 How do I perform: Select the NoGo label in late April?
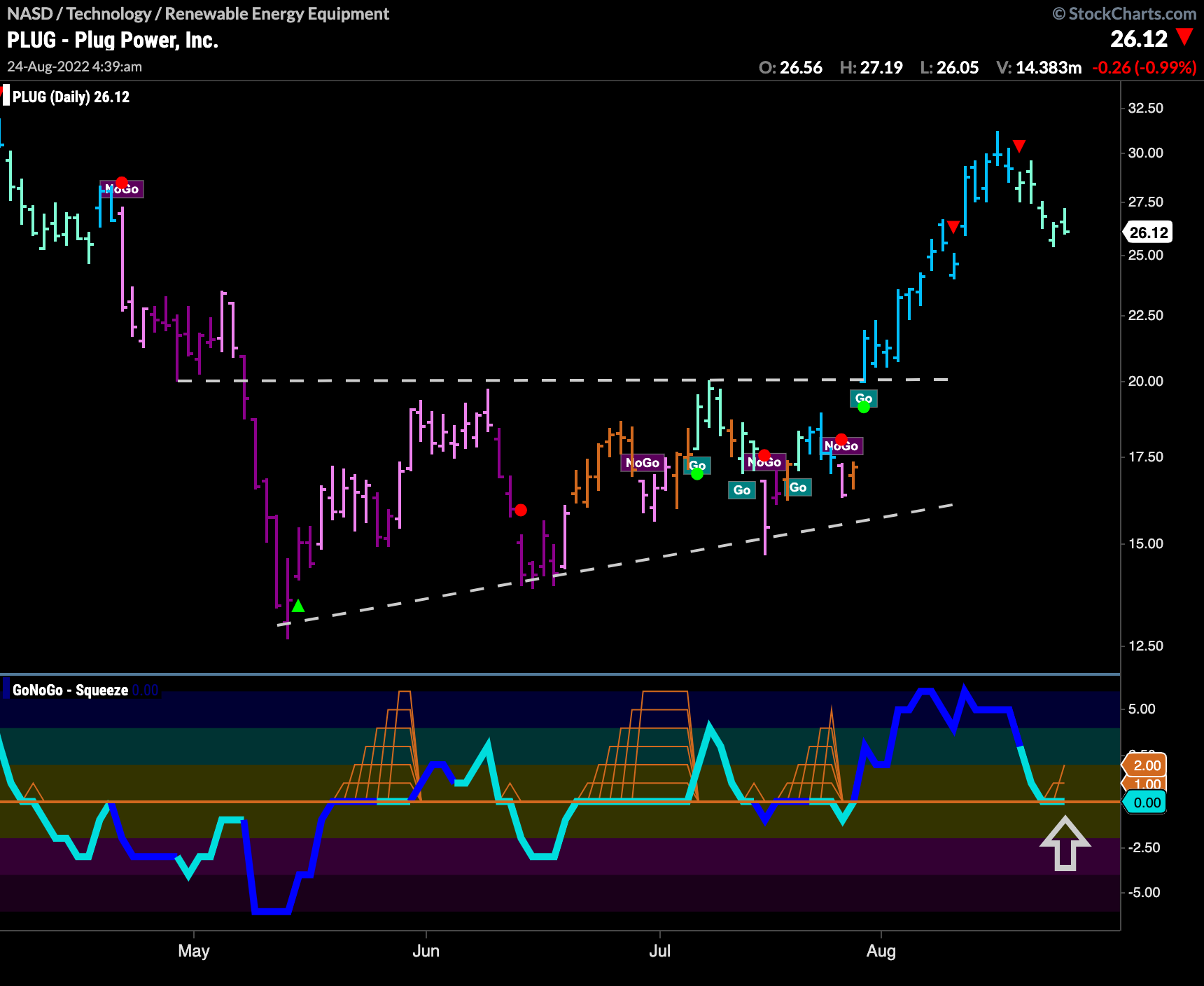(122, 189)
